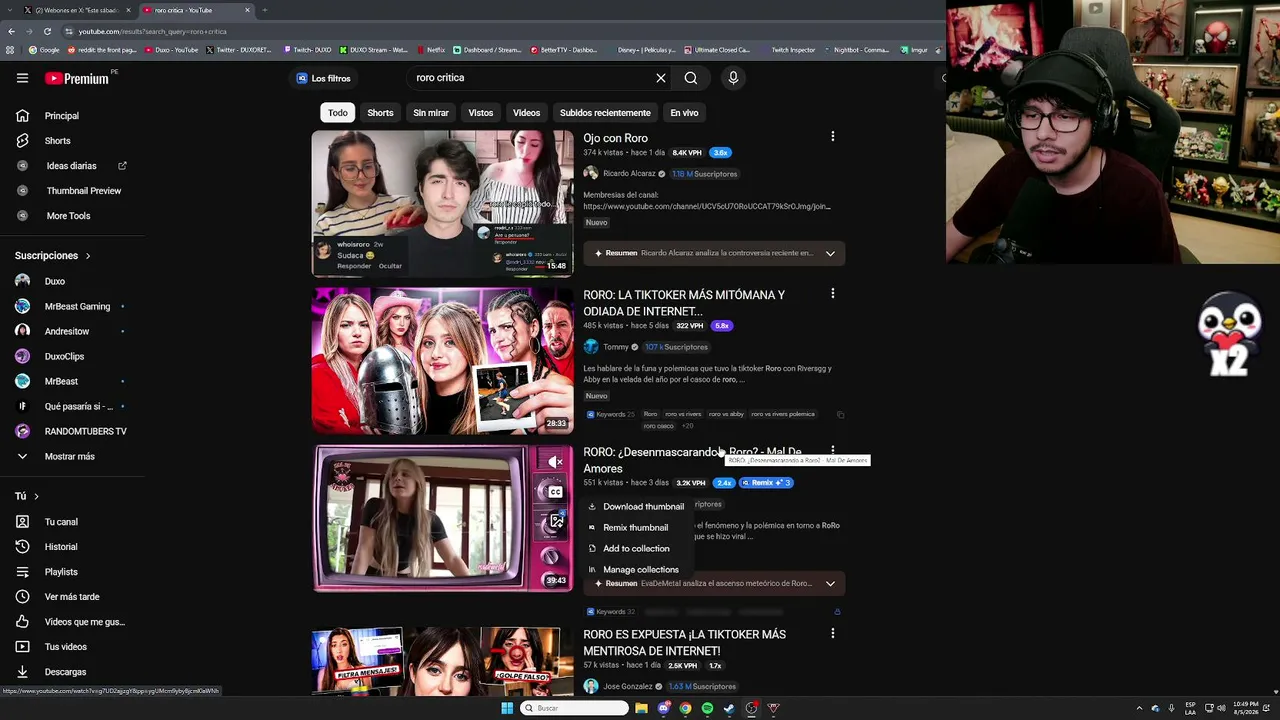Open the MITÓMANA video thumbnail

click(442, 361)
